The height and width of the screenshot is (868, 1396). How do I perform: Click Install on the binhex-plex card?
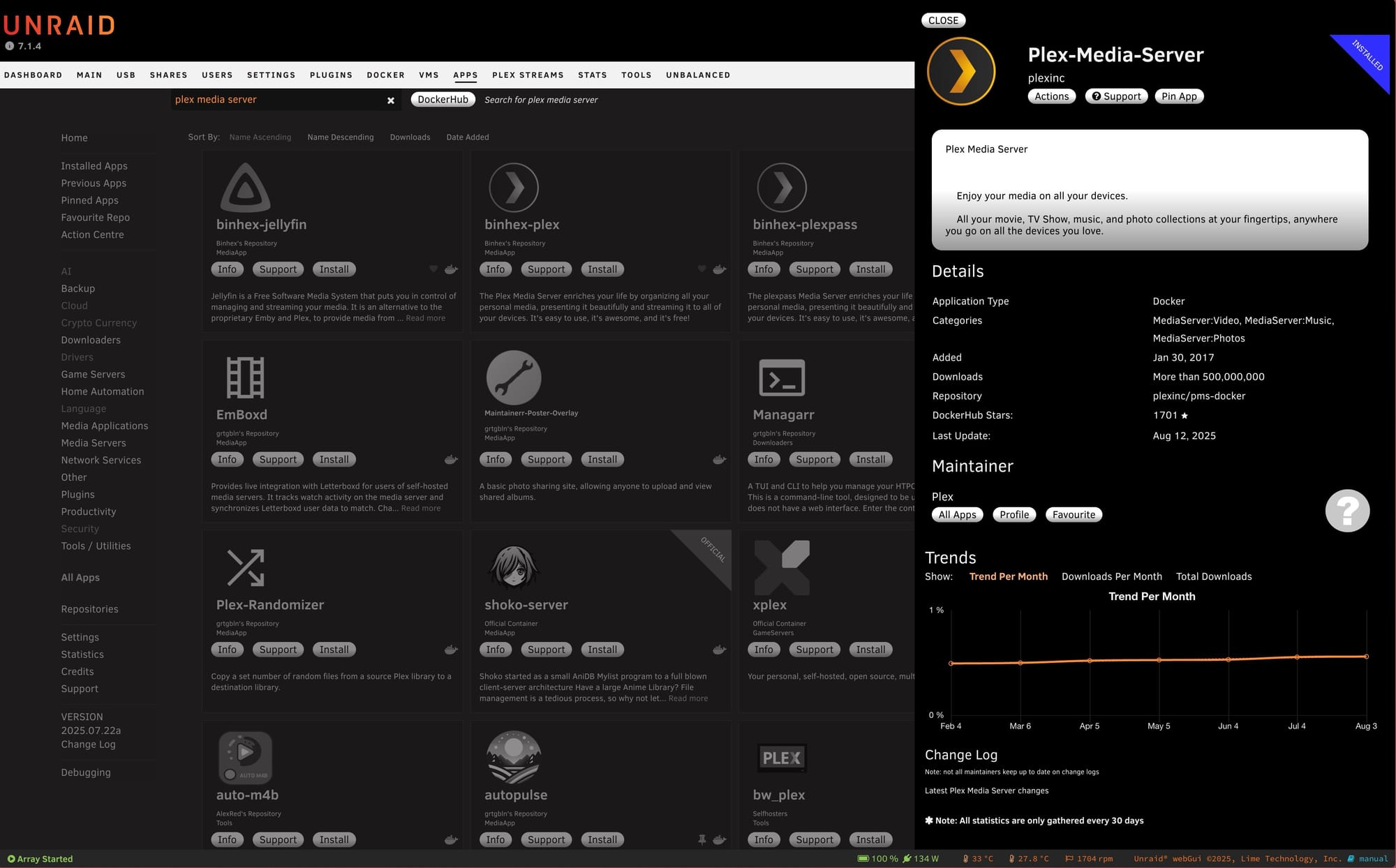click(602, 269)
